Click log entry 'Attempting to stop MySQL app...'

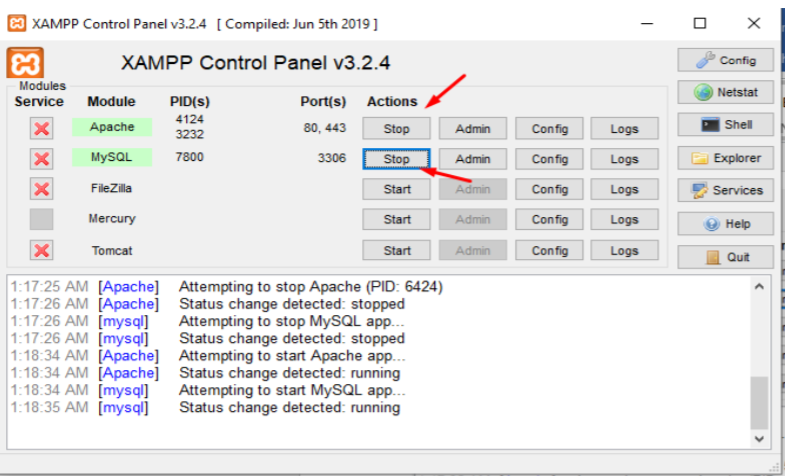click(x=291, y=321)
